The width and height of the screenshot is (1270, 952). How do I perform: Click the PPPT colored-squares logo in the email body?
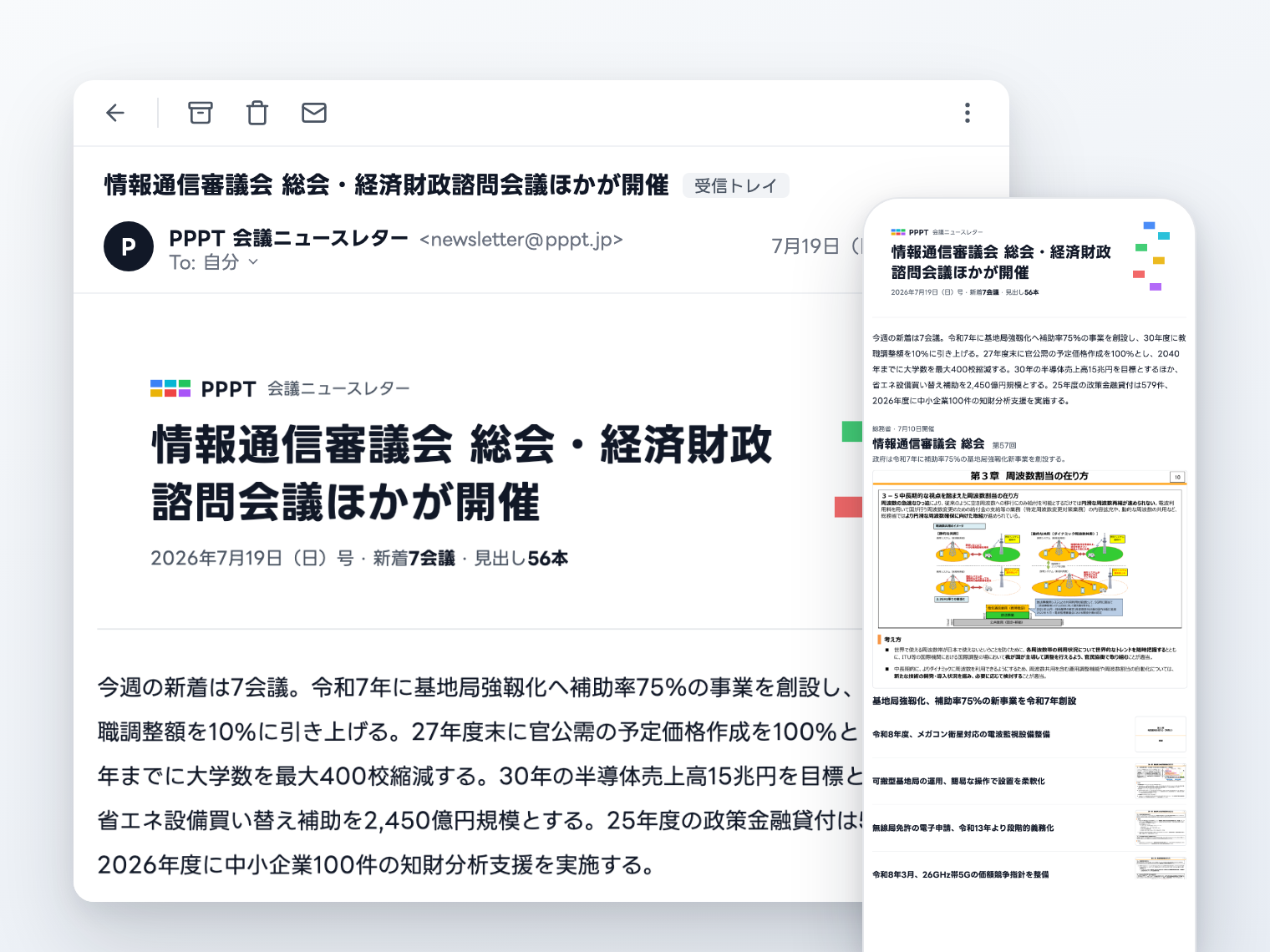[x=170, y=388]
